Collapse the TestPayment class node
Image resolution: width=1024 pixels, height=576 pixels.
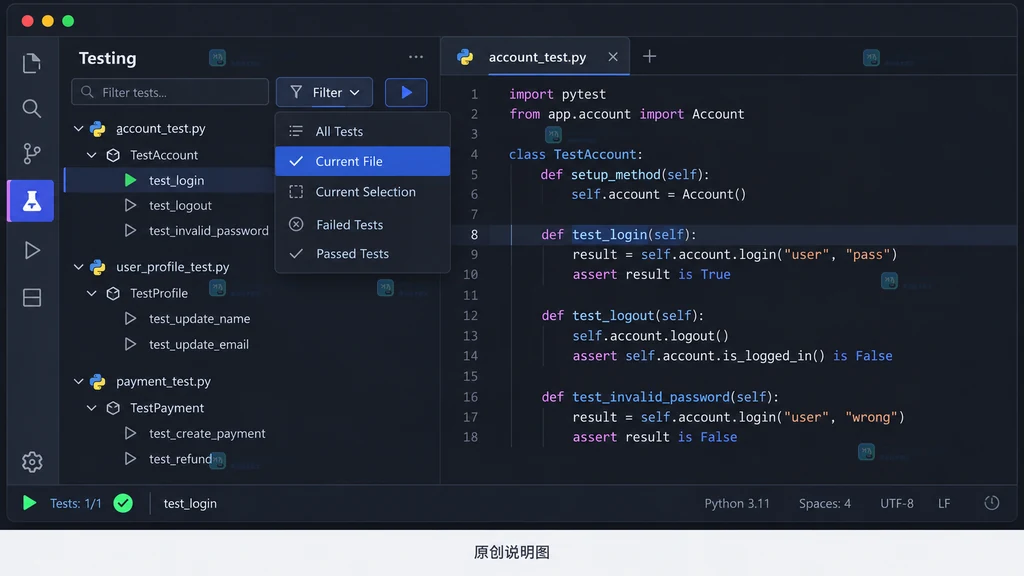pos(92,408)
